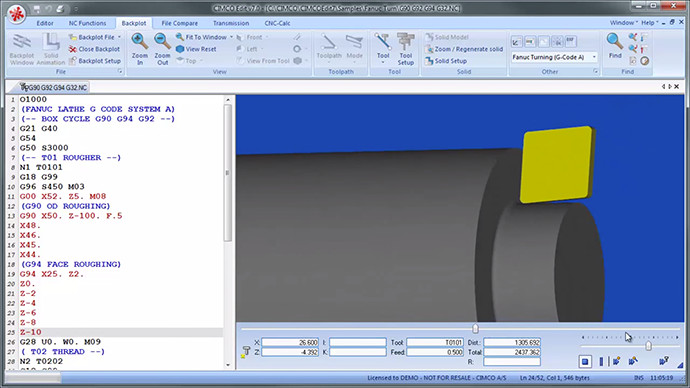Viewport: 690px width, 388px height.
Task: Click the step forward playback button
Action: (616, 362)
